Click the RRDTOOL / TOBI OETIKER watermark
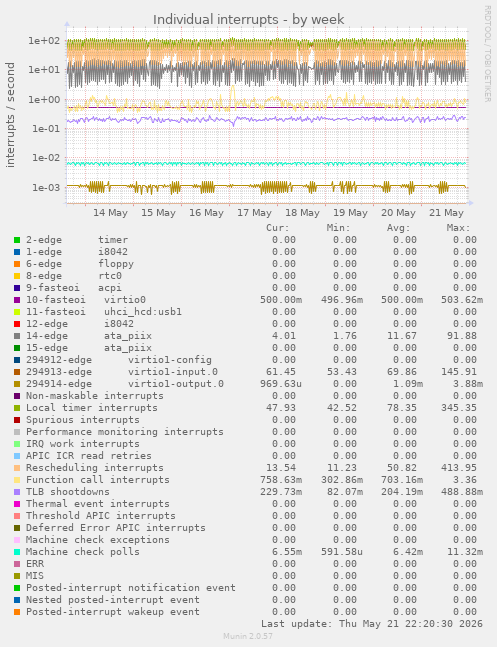This screenshot has height=647, width=497. [x=488, y=54]
